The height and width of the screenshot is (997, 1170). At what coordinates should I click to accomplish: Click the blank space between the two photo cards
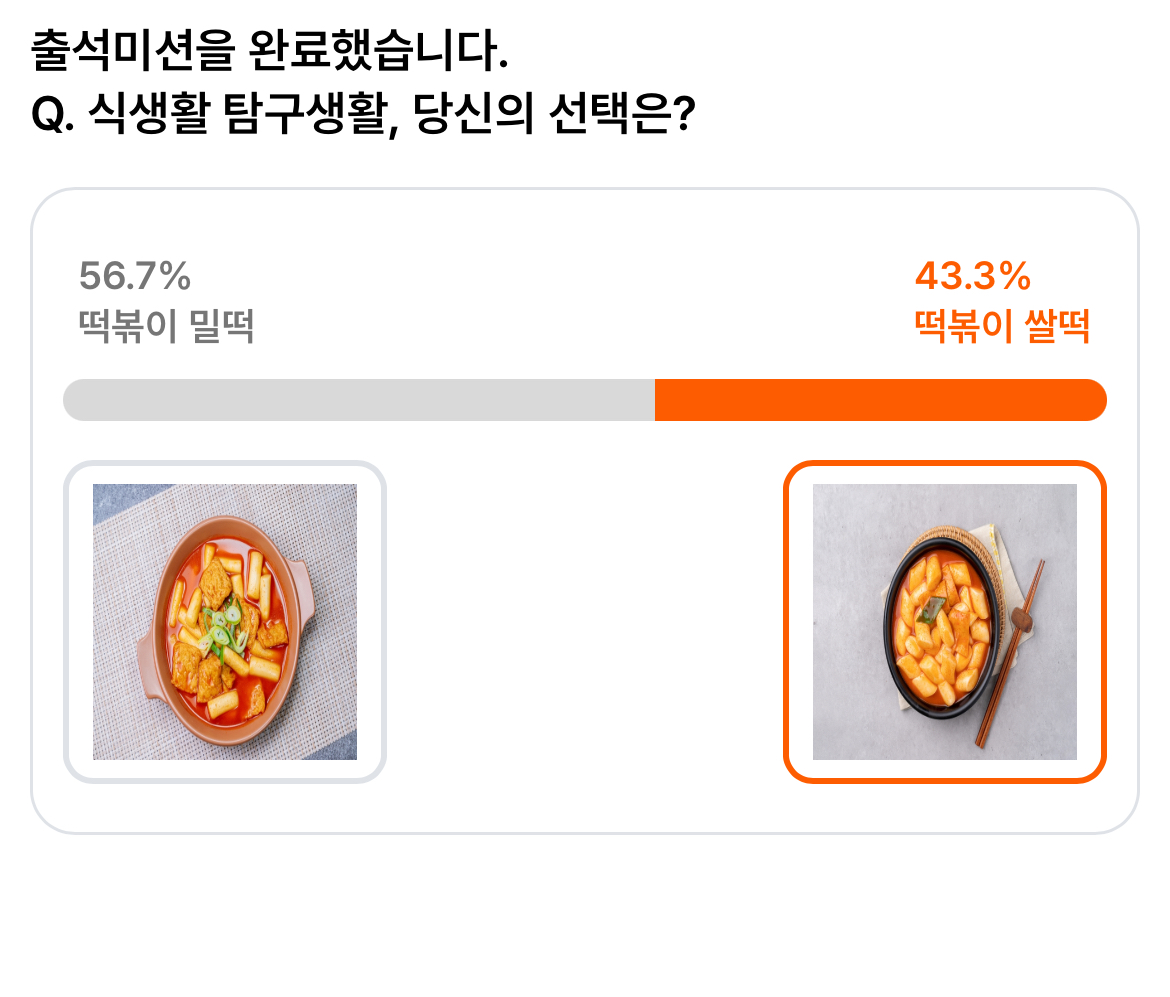tap(585, 622)
